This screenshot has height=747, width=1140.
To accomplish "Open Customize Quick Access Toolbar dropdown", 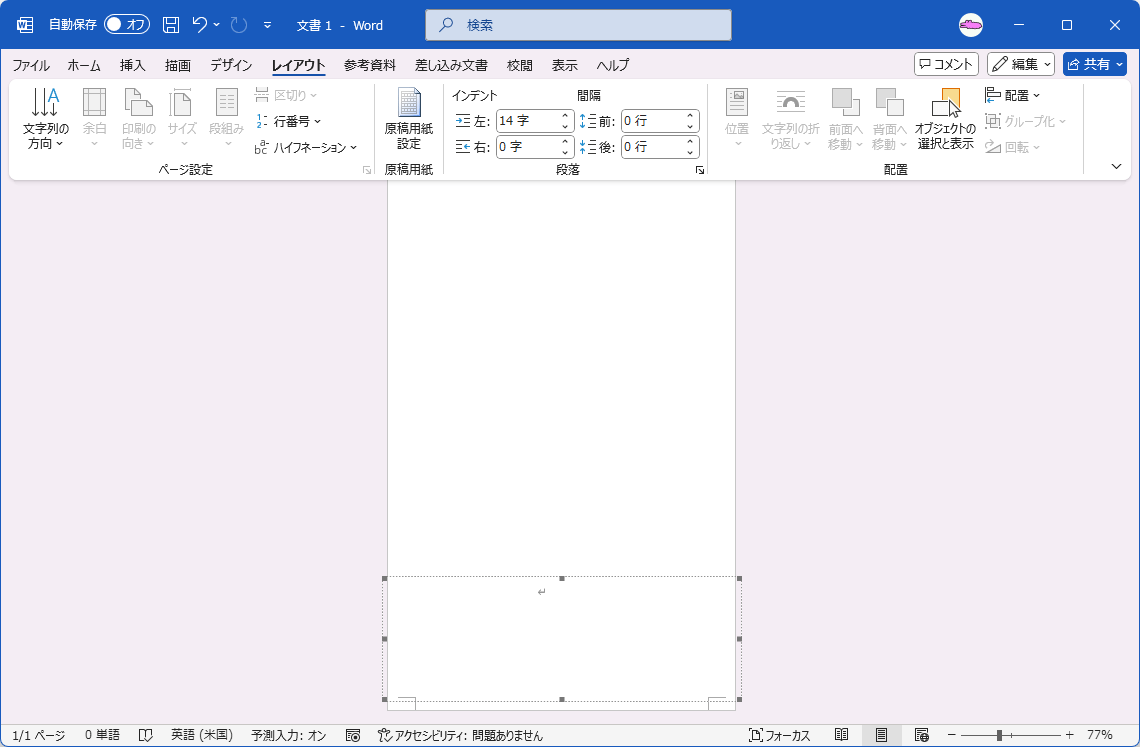I will [x=267, y=25].
